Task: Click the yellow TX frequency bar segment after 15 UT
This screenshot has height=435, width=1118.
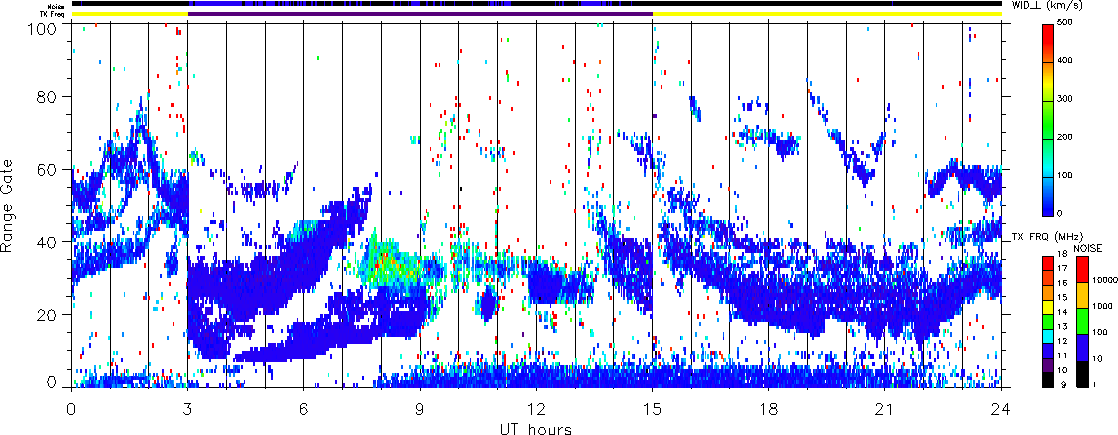Action: coord(827,14)
